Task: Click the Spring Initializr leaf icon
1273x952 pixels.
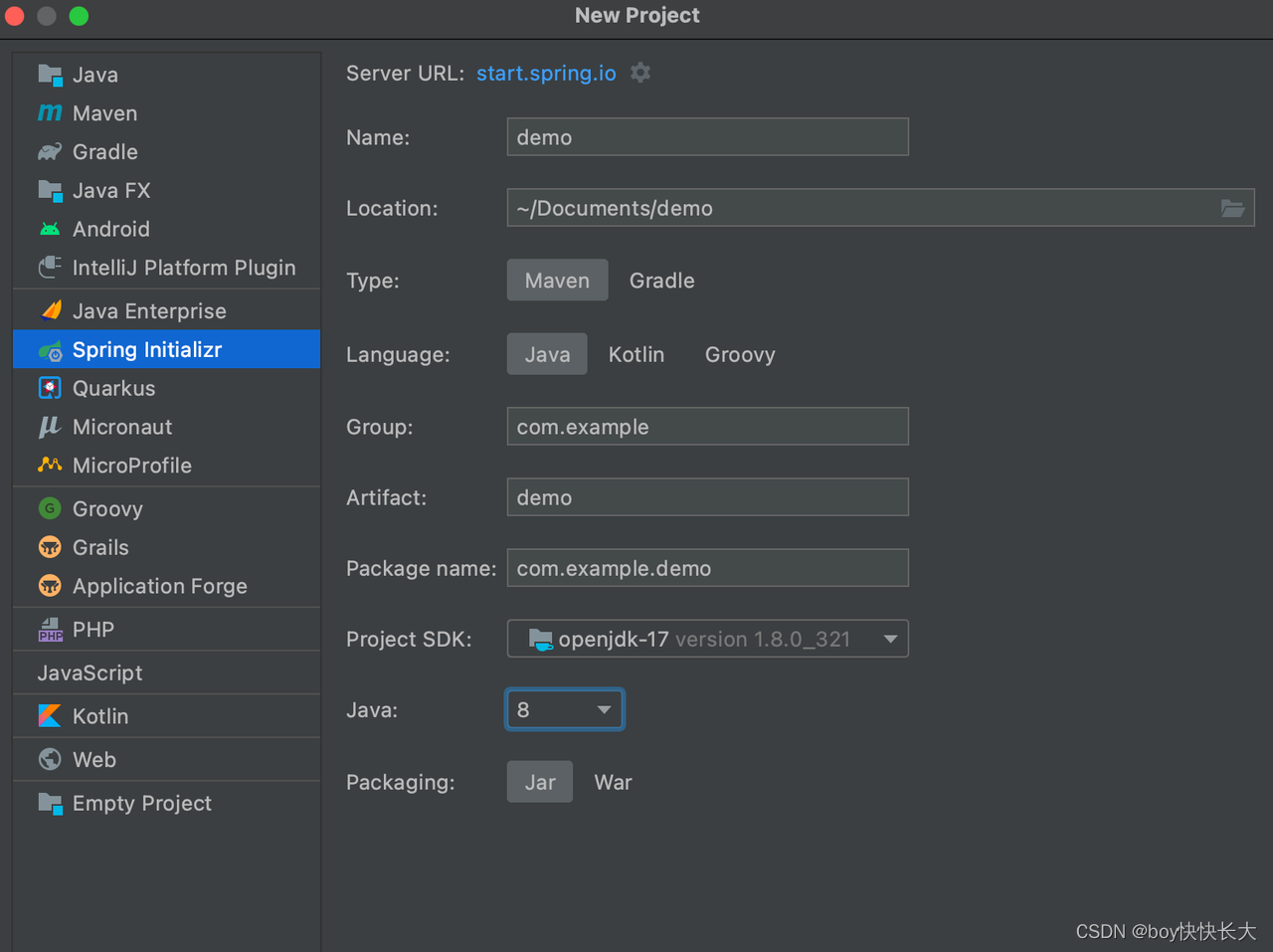Action: click(50, 350)
